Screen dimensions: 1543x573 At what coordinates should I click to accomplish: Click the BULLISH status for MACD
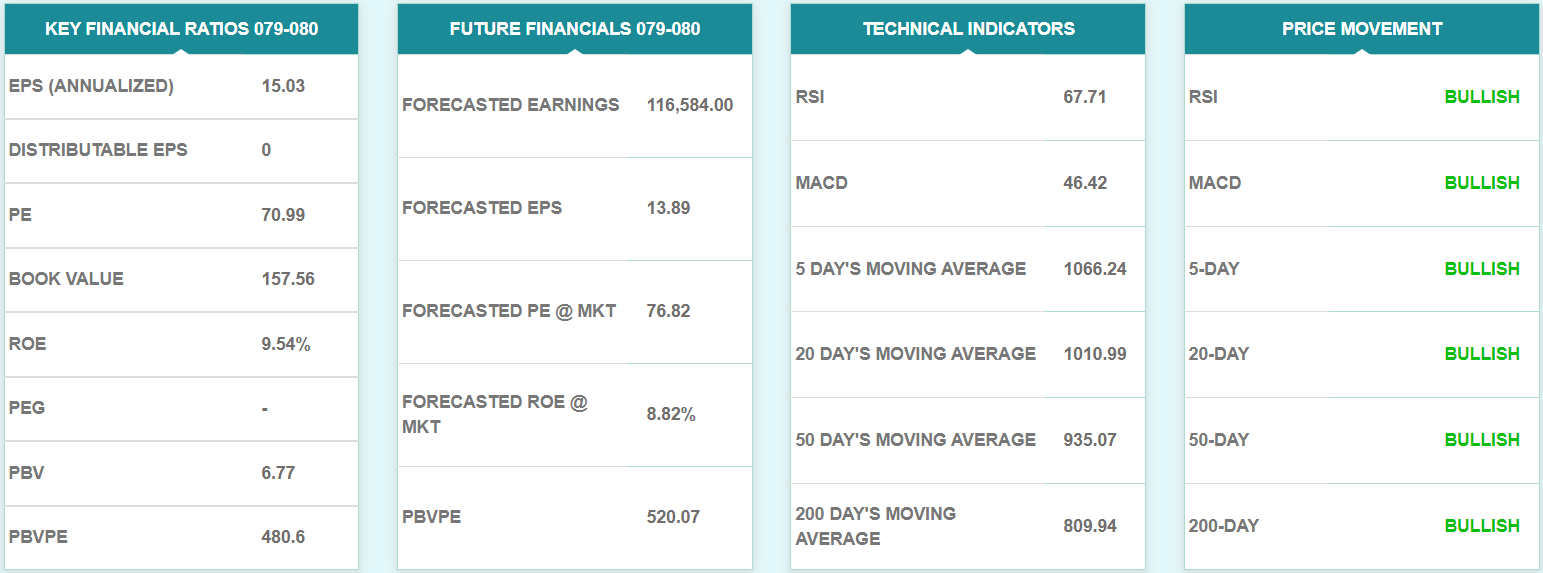(x=1482, y=183)
